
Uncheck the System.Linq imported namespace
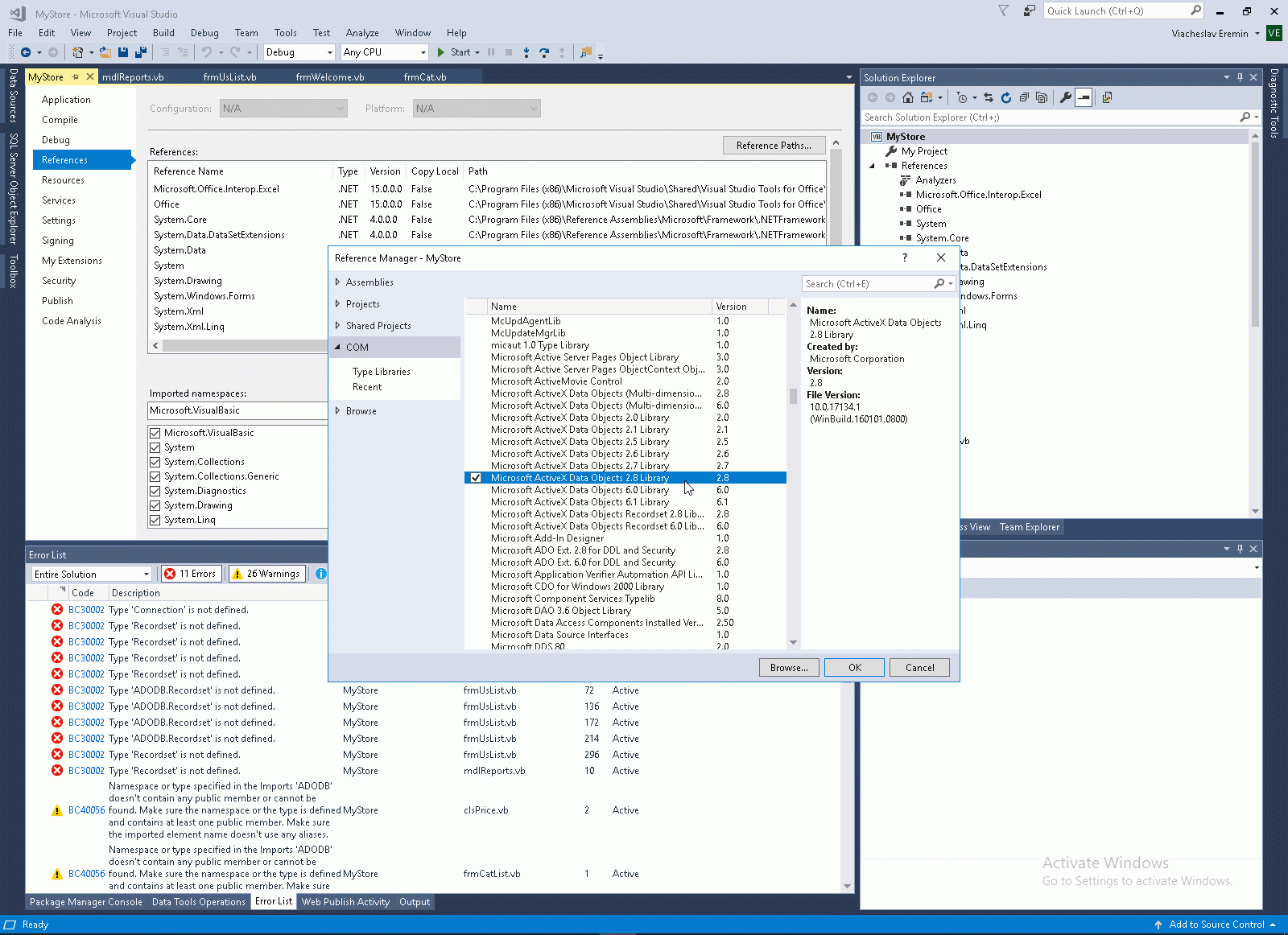coord(155,520)
